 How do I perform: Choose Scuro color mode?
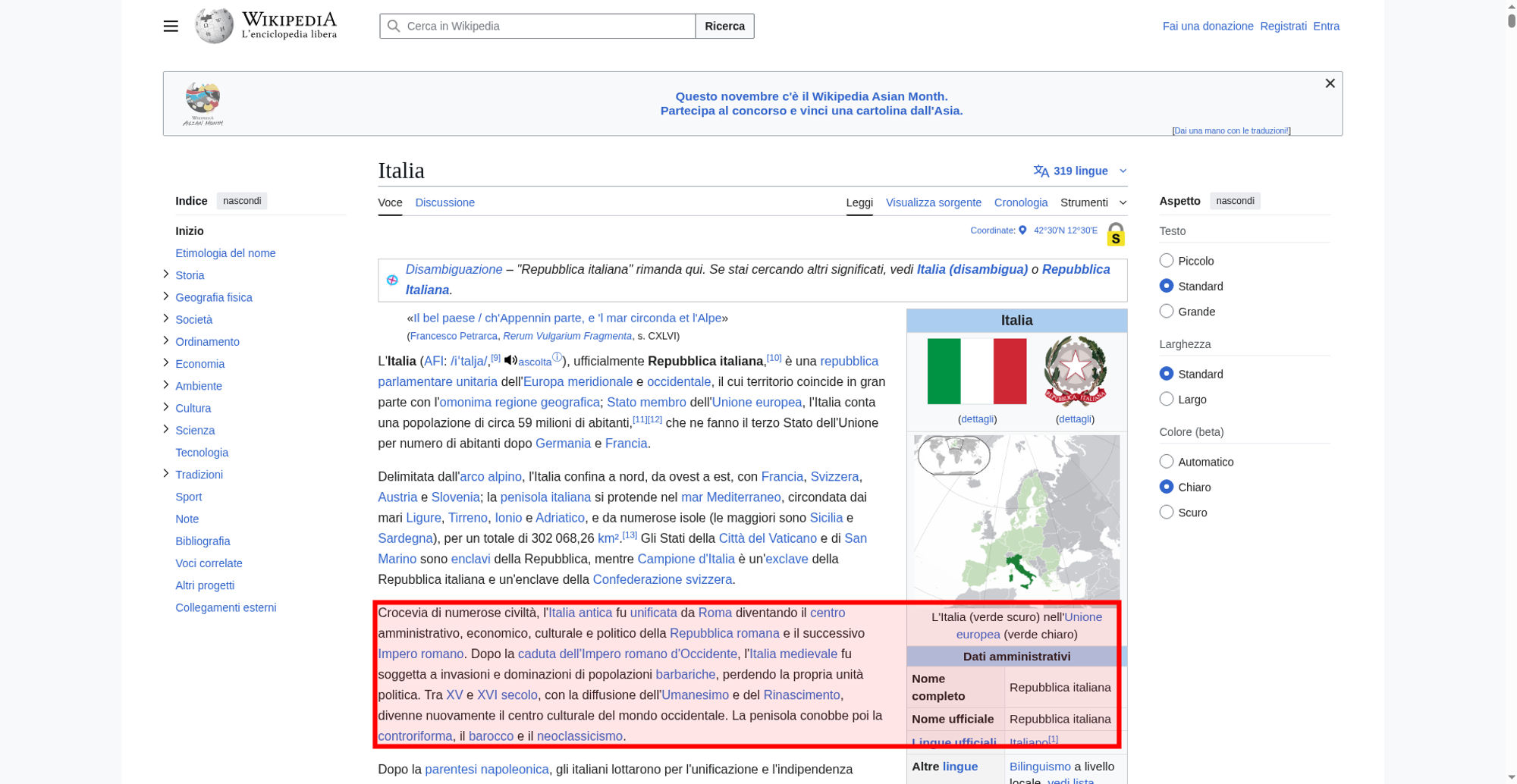tap(1167, 513)
